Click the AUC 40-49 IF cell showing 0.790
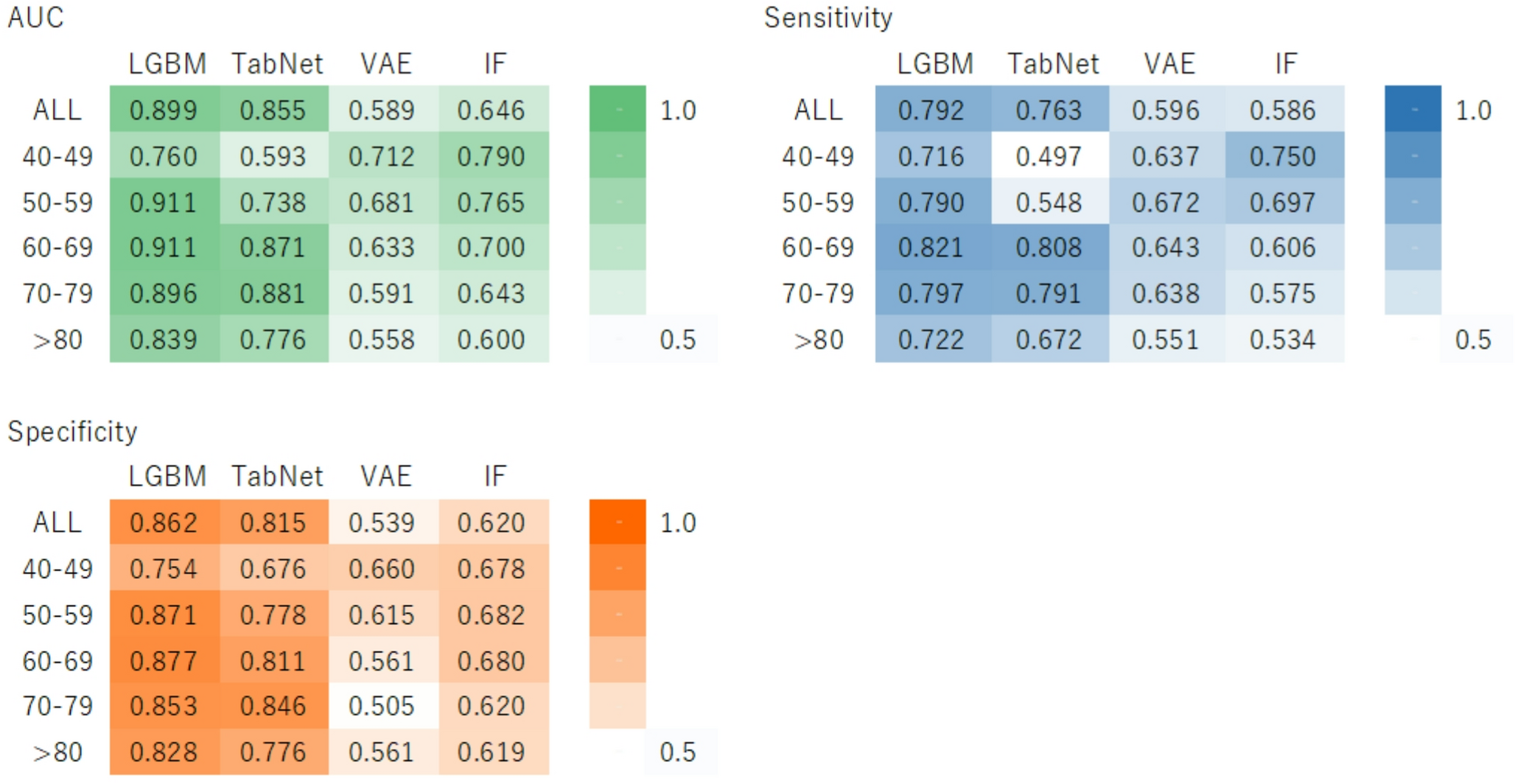This screenshot has height=784, width=1515. 491,156
